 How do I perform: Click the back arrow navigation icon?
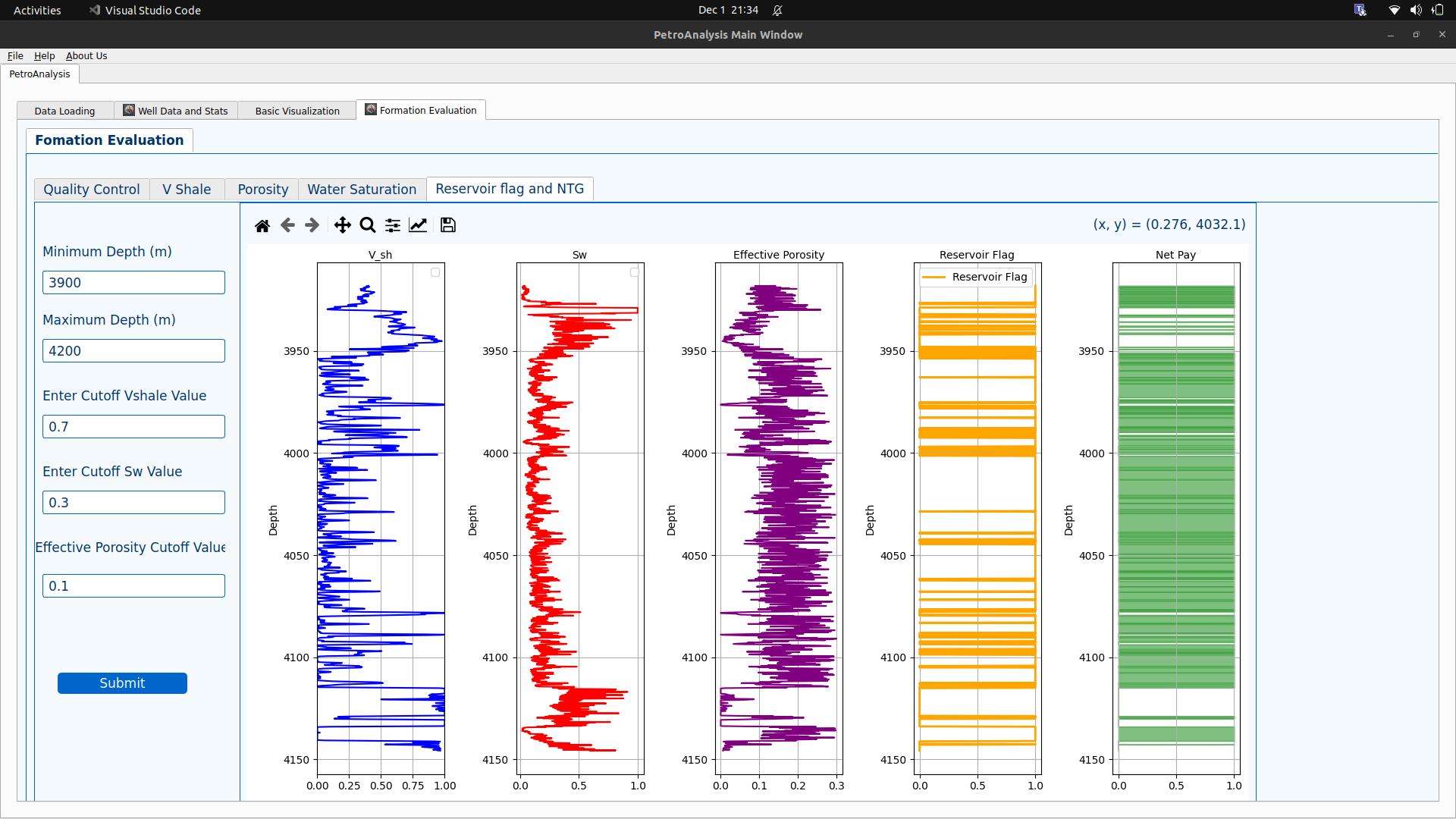coord(287,224)
